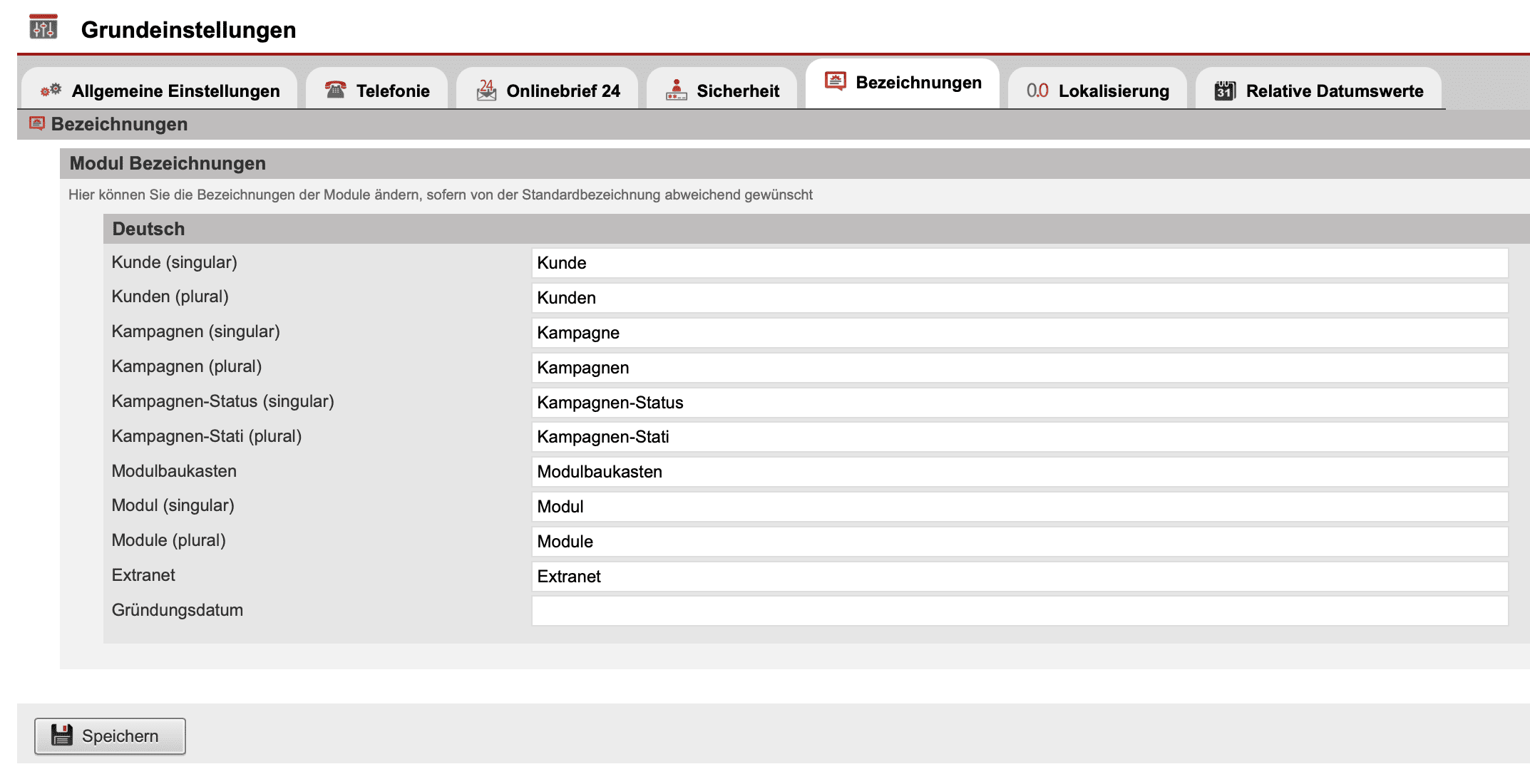Click the Module (plural) input field
The width and height of the screenshot is (1530, 784).
pos(1020,542)
